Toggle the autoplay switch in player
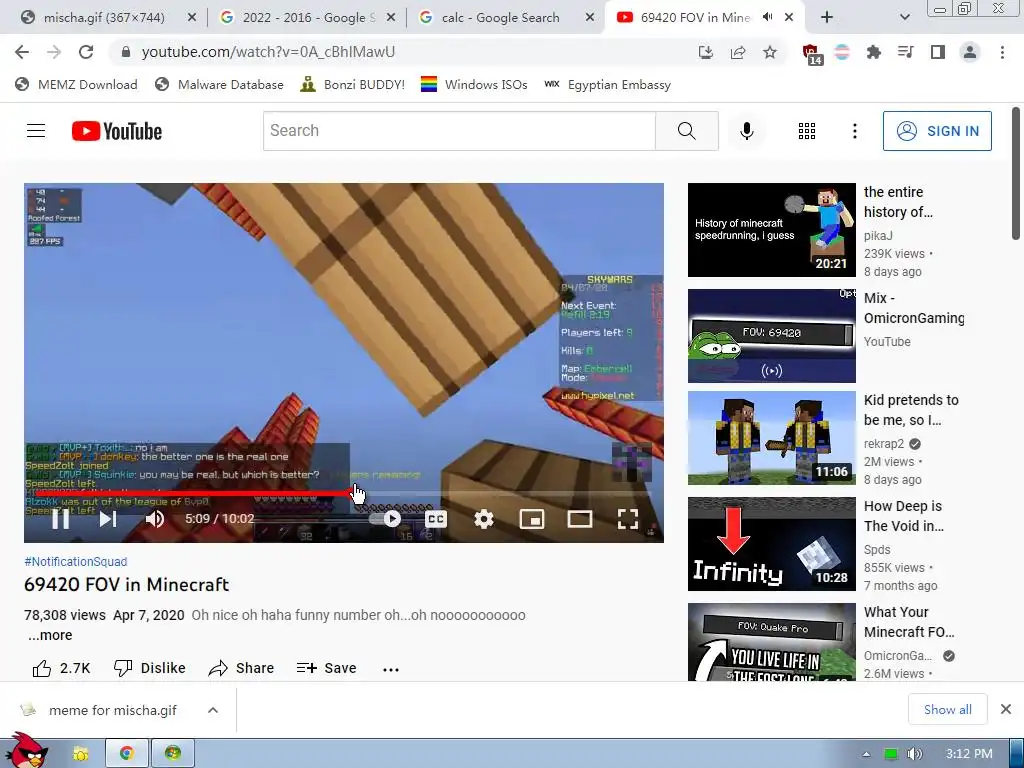The image size is (1024, 768). [x=387, y=519]
